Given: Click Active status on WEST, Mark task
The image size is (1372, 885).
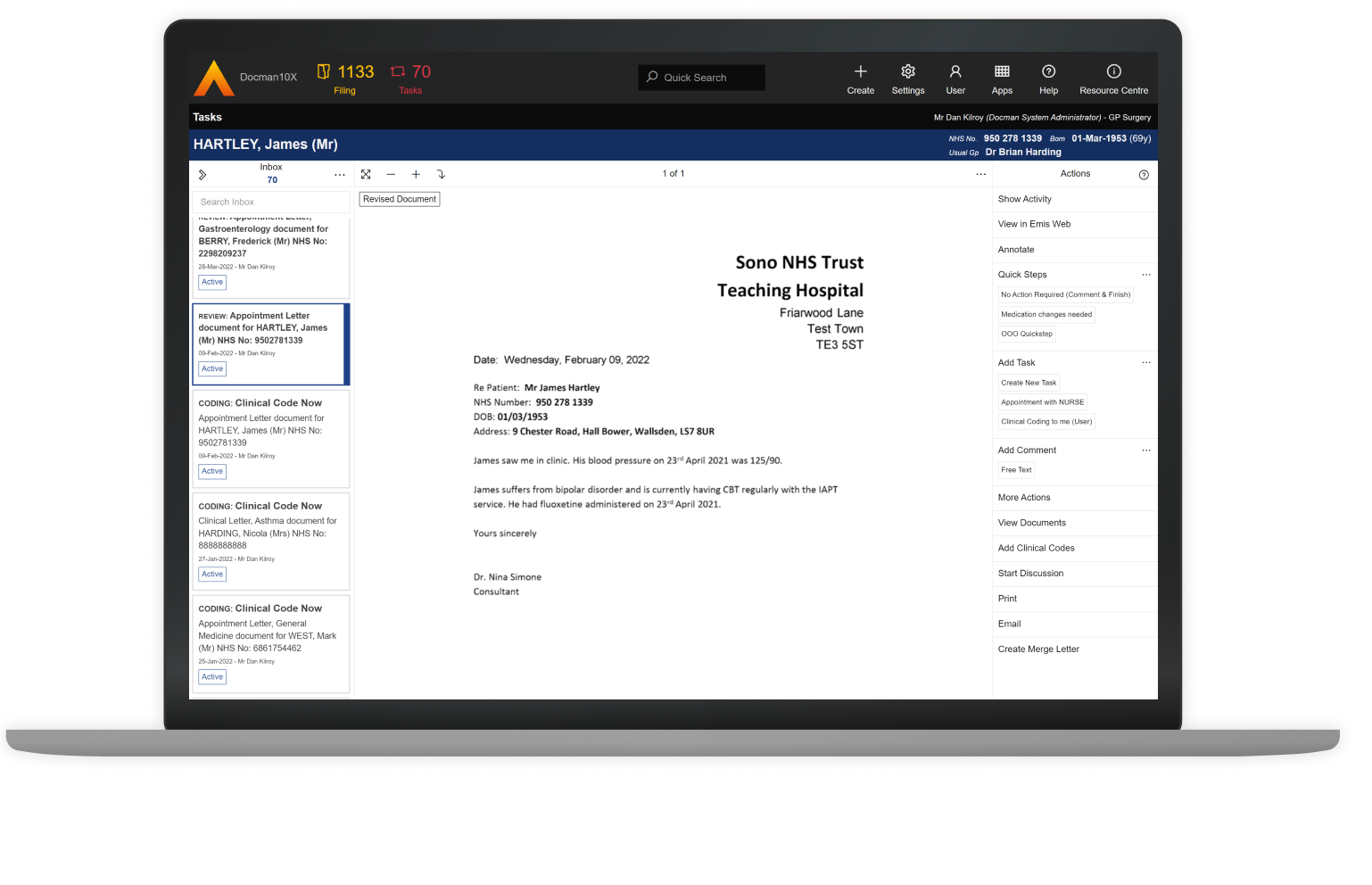Looking at the screenshot, I should click(x=212, y=677).
